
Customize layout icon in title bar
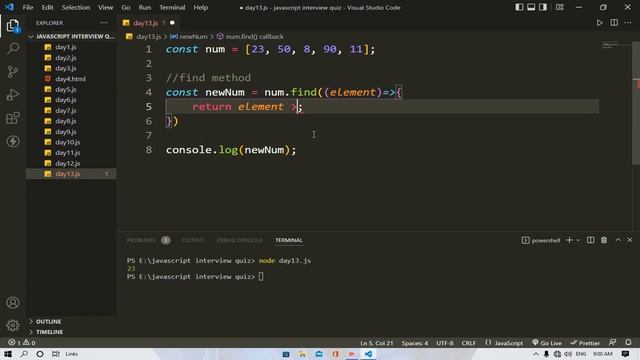(x=560, y=7)
